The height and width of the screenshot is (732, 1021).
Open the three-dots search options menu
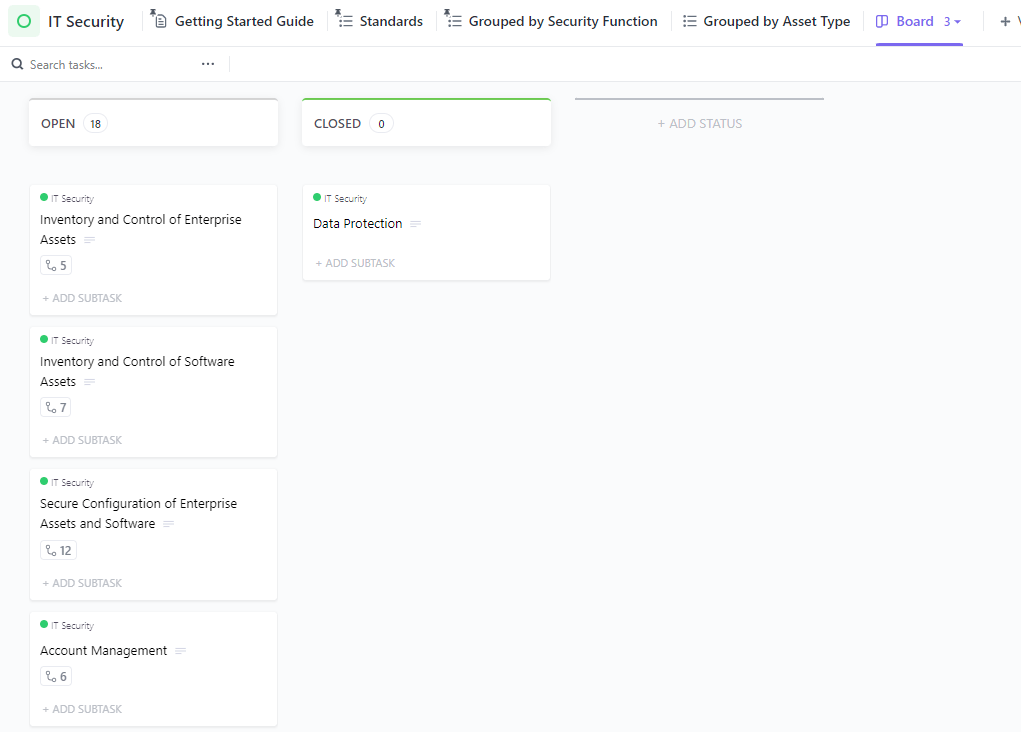click(208, 64)
